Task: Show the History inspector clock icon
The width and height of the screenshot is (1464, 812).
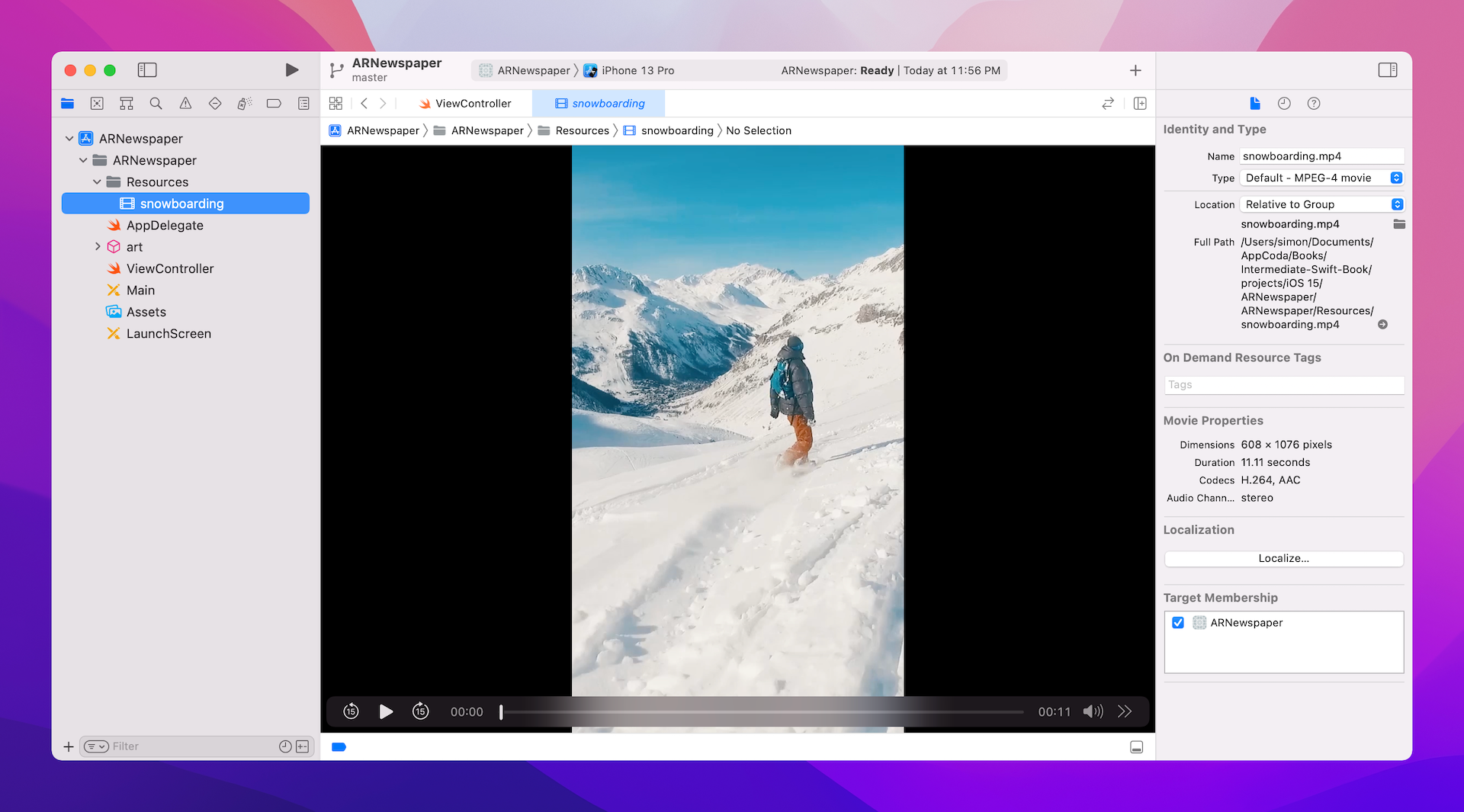Action: click(1284, 104)
